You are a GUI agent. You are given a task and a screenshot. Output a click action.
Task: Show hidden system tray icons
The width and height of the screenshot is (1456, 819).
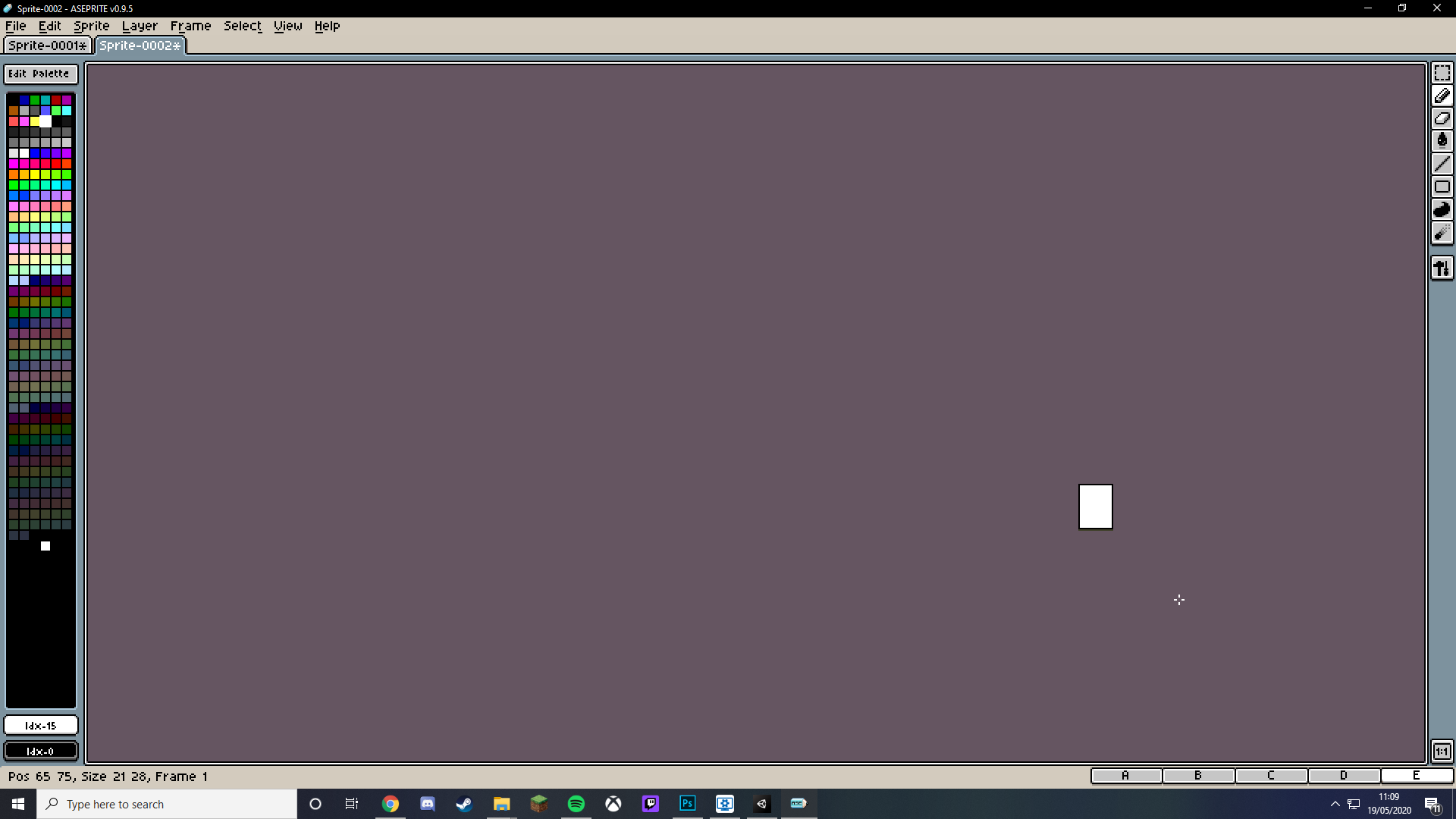[x=1335, y=804]
